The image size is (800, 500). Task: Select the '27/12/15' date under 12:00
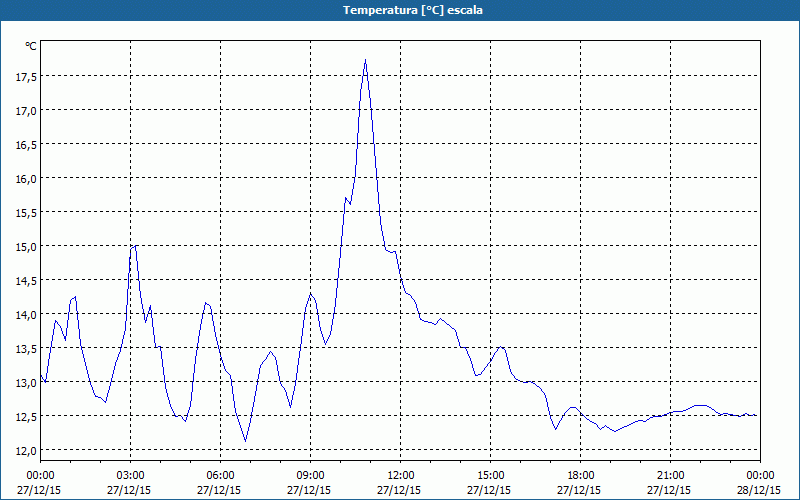[399, 490]
